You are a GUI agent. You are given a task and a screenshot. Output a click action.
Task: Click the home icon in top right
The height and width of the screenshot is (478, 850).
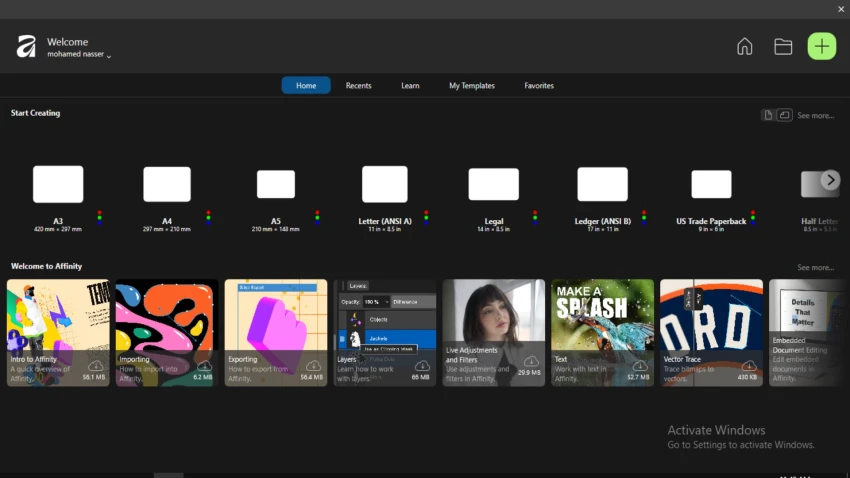pyautogui.click(x=744, y=46)
